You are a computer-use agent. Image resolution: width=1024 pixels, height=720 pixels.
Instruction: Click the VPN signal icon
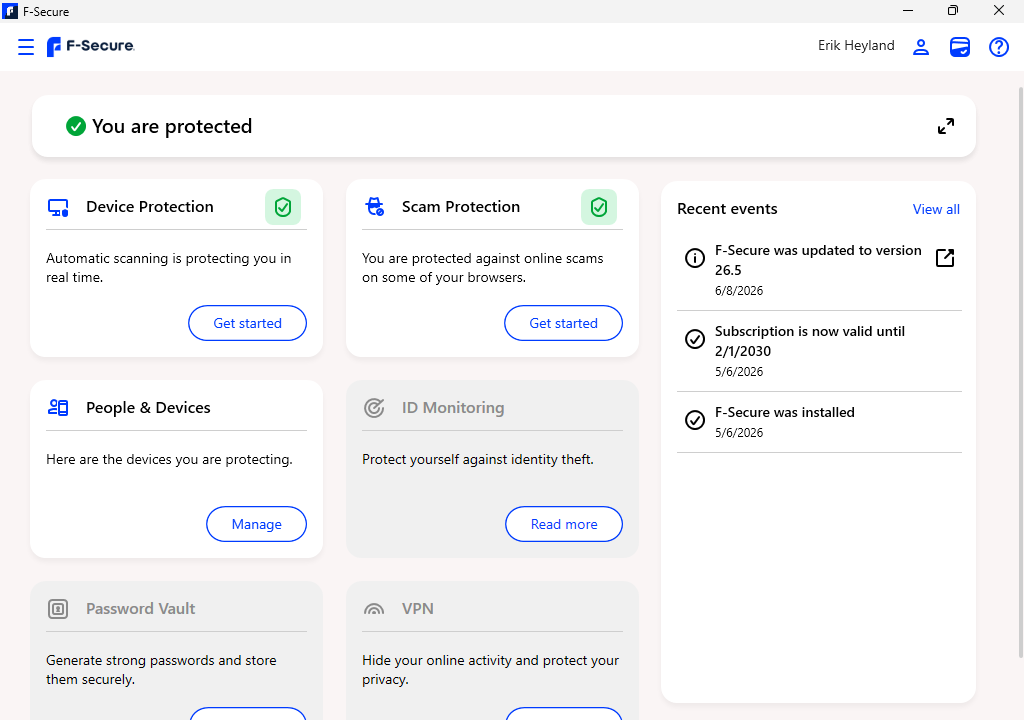[374, 609]
